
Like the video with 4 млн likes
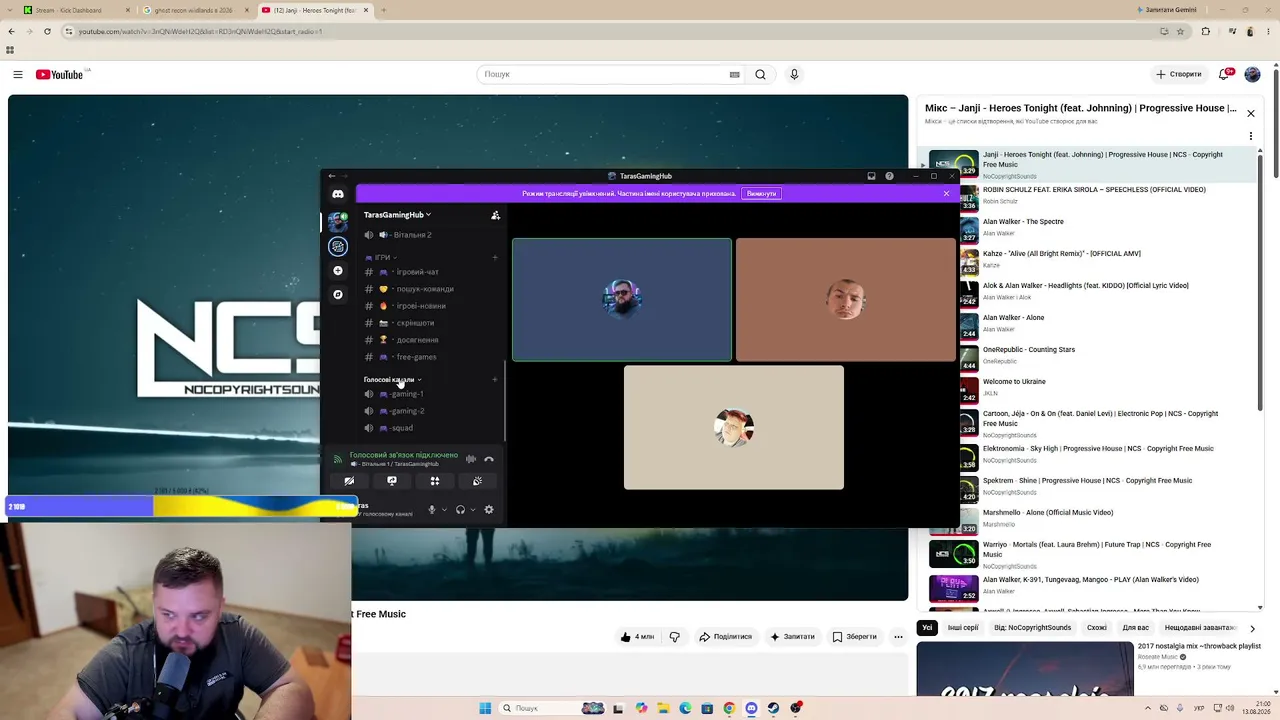(x=636, y=637)
